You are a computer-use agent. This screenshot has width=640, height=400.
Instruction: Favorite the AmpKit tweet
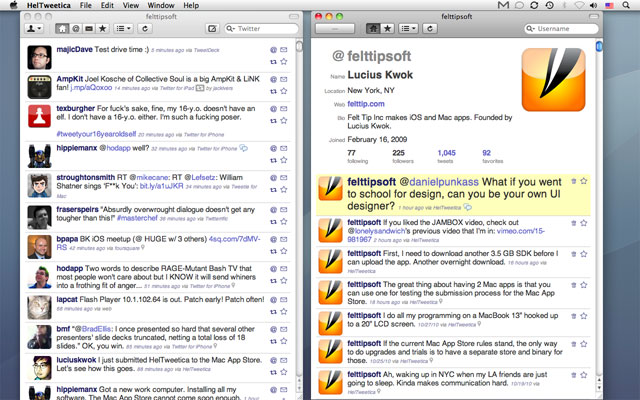[x=284, y=91]
